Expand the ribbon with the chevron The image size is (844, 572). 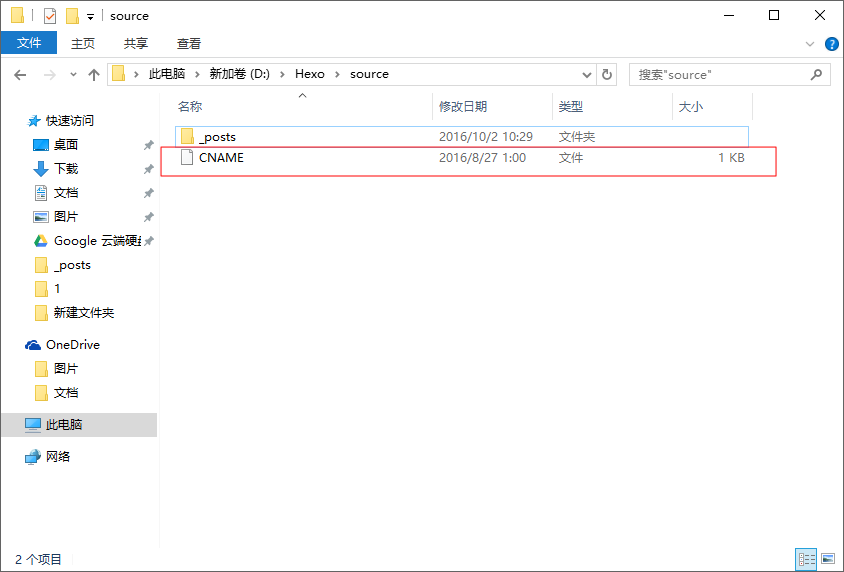(x=811, y=44)
